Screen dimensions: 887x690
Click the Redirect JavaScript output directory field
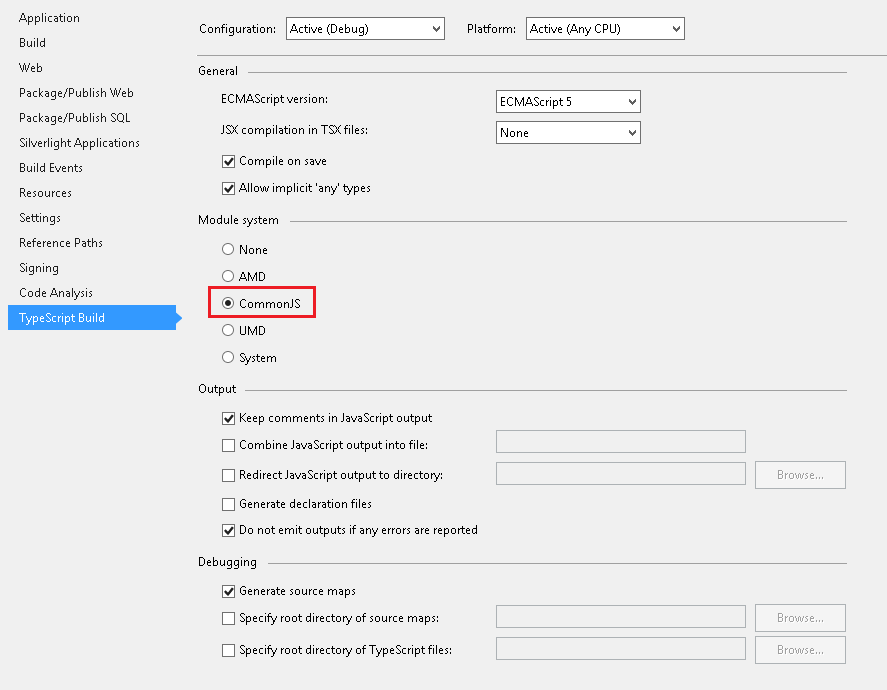click(621, 474)
